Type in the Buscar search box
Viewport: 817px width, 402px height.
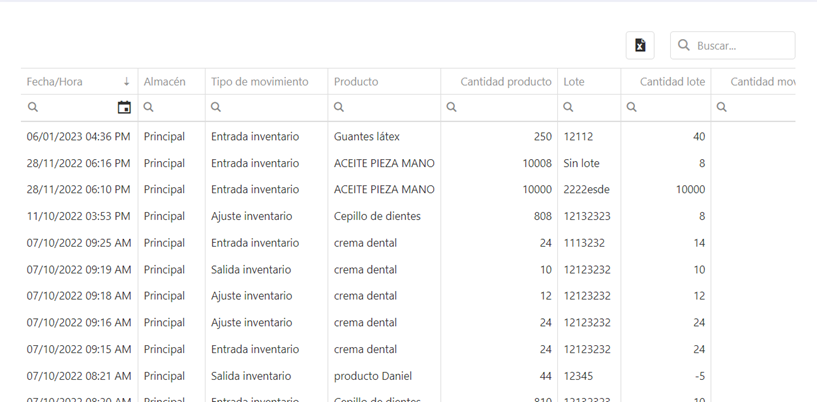(742, 45)
